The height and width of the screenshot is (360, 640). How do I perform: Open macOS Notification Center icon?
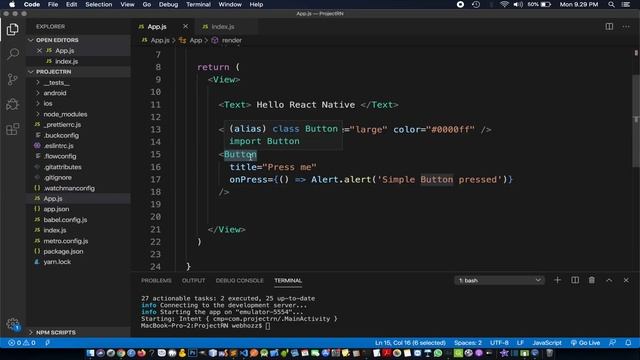click(626, 4)
